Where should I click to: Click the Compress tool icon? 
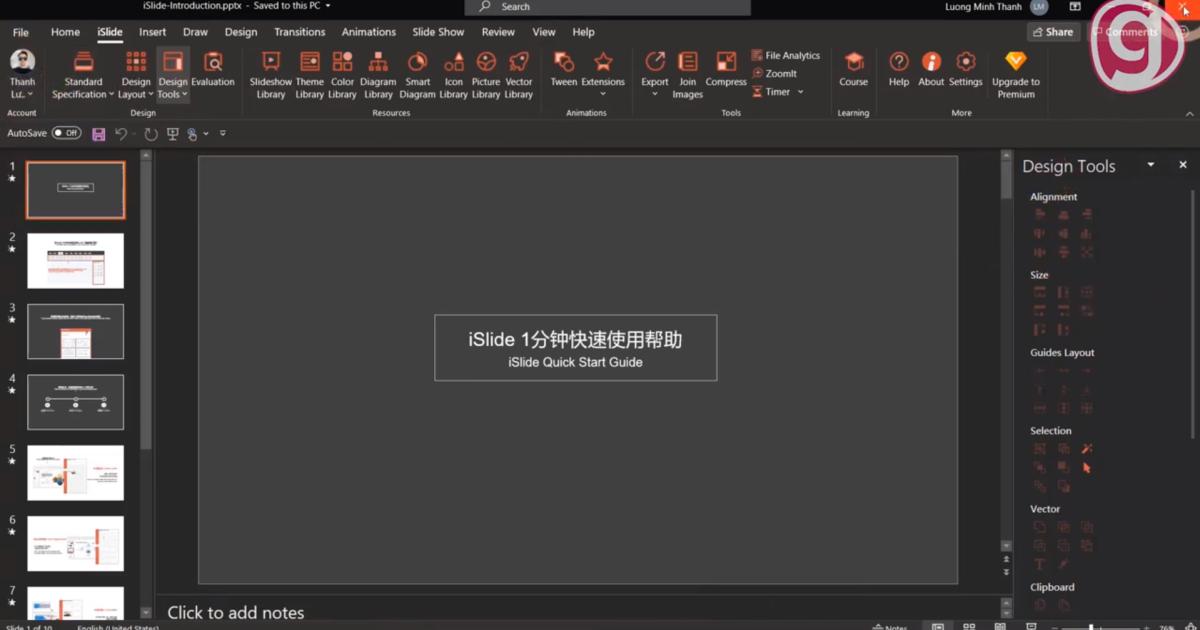[x=726, y=63]
